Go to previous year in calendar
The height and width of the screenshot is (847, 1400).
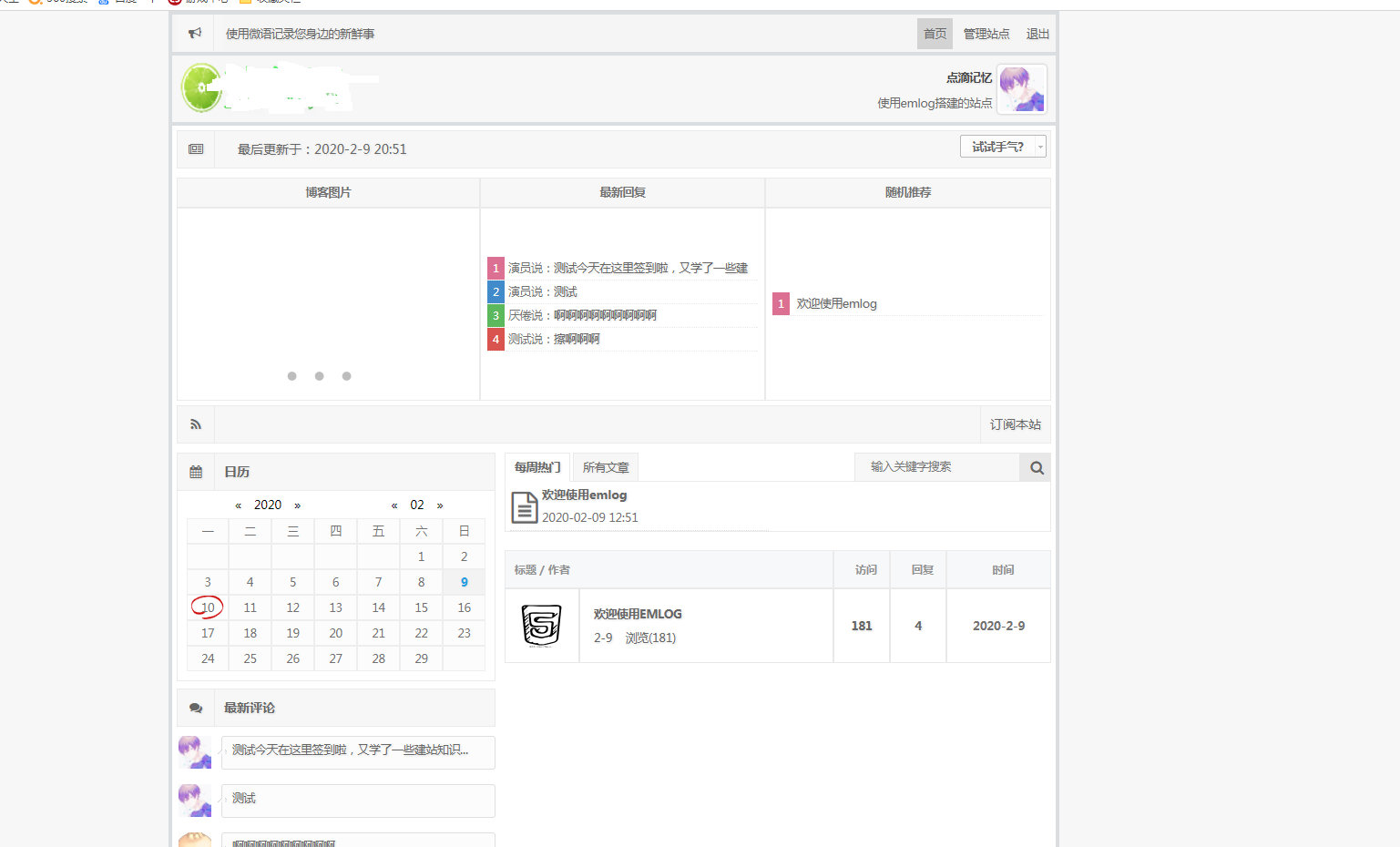[239, 505]
